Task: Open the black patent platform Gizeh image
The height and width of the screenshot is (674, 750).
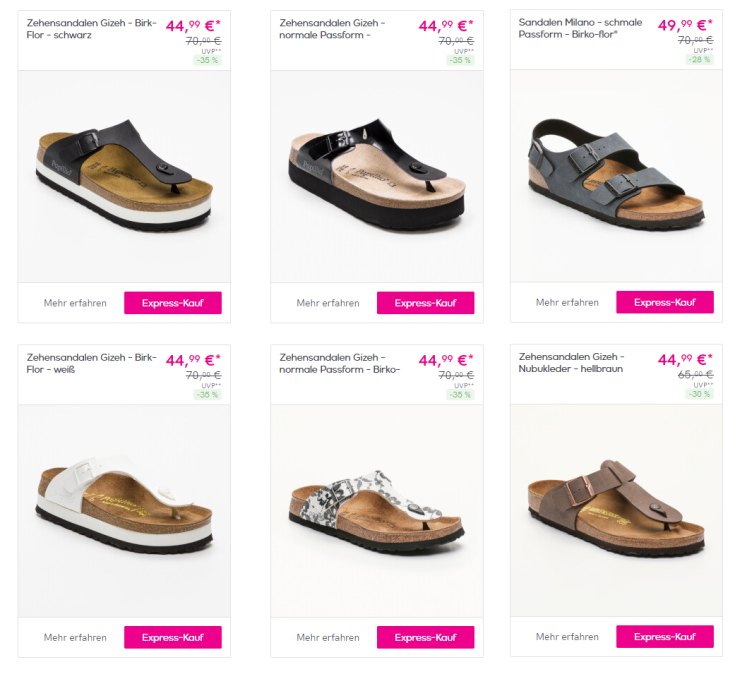Action: 377,178
